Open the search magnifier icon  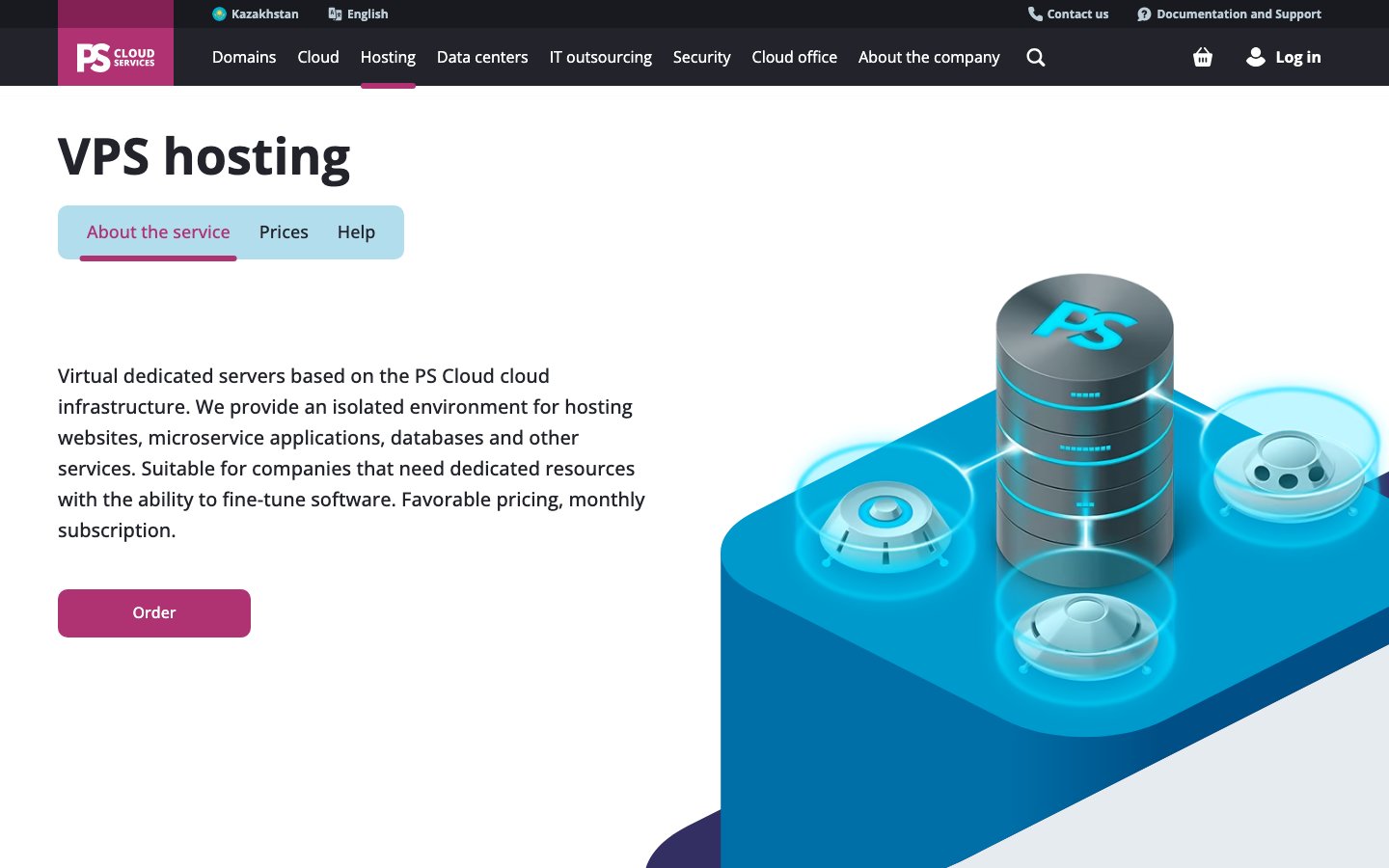coord(1036,57)
